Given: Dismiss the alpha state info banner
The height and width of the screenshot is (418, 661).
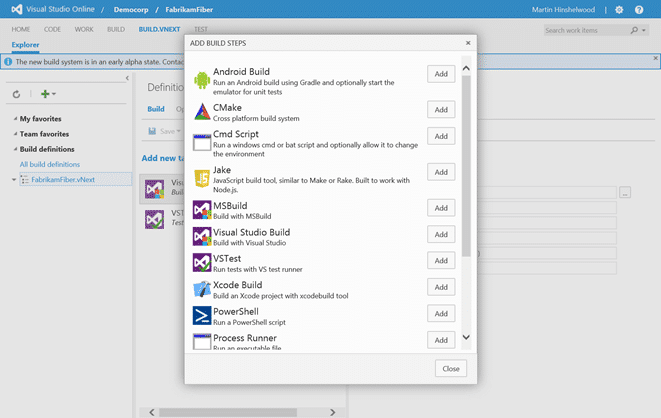Looking at the screenshot, I should [656, 58].
